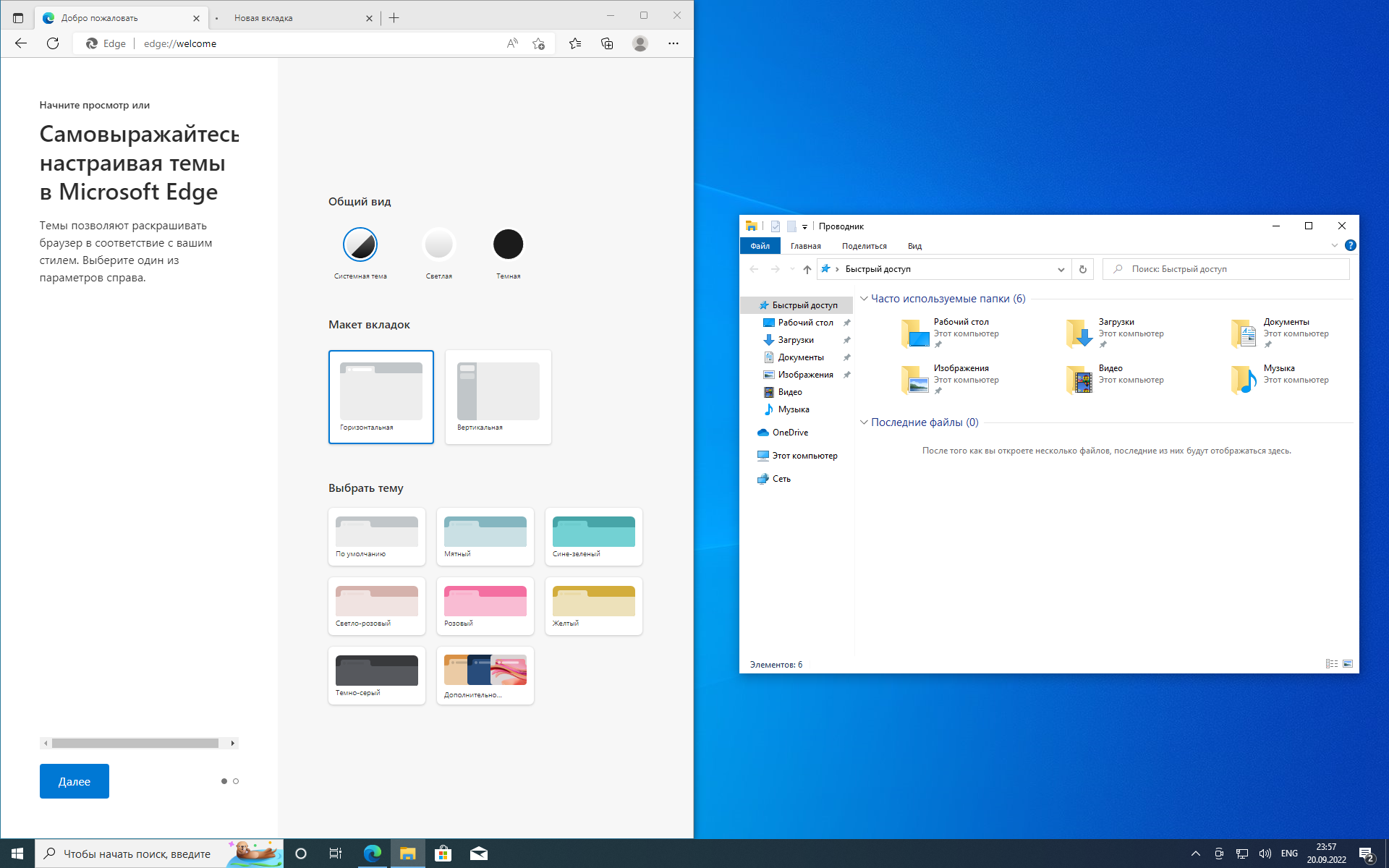This screenshot has width=1389, height=868.
Task: Pick the Розовый theme
Action: point(485,605)
